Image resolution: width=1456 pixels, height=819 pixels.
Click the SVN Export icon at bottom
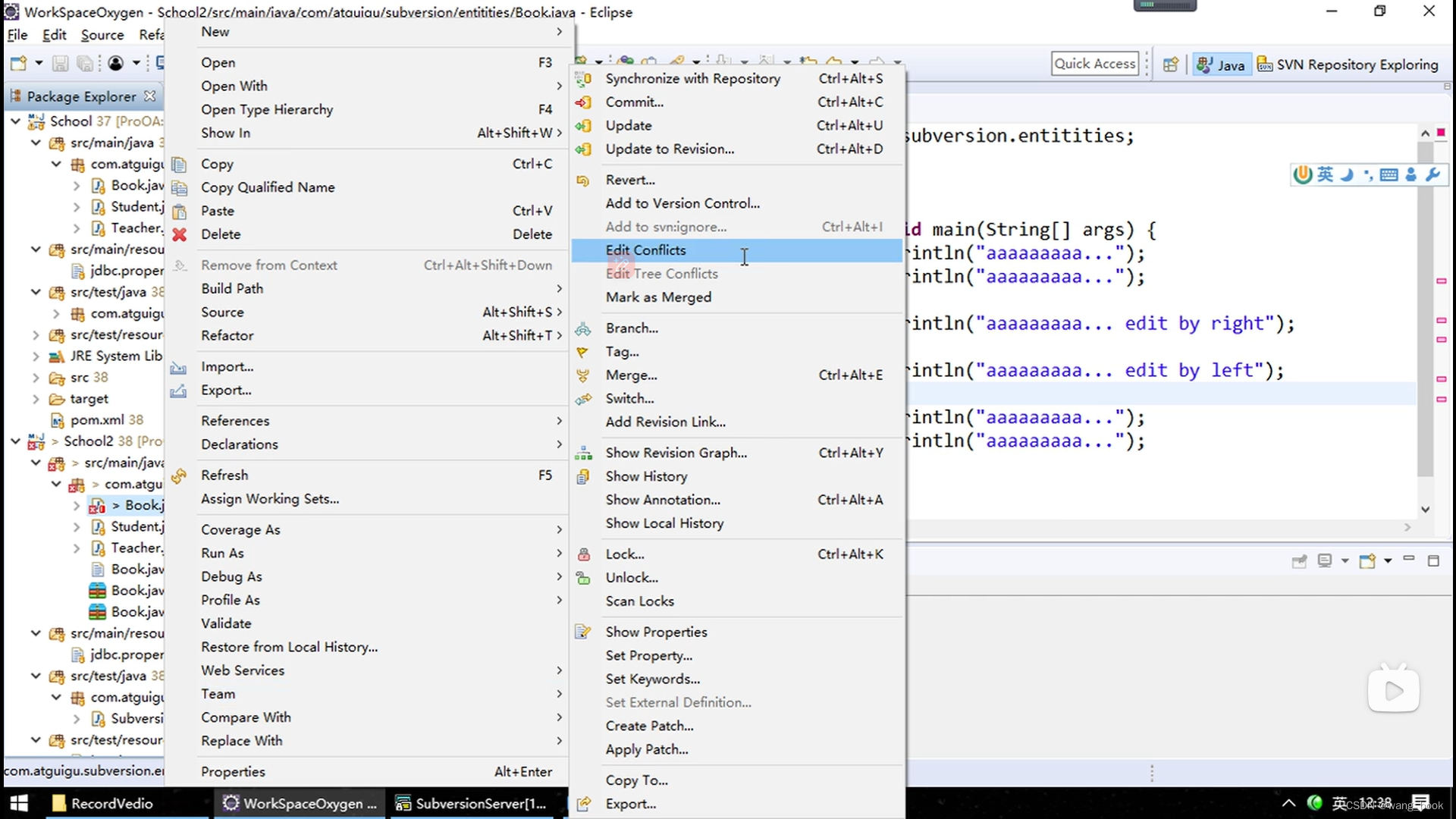pos(583,804)
